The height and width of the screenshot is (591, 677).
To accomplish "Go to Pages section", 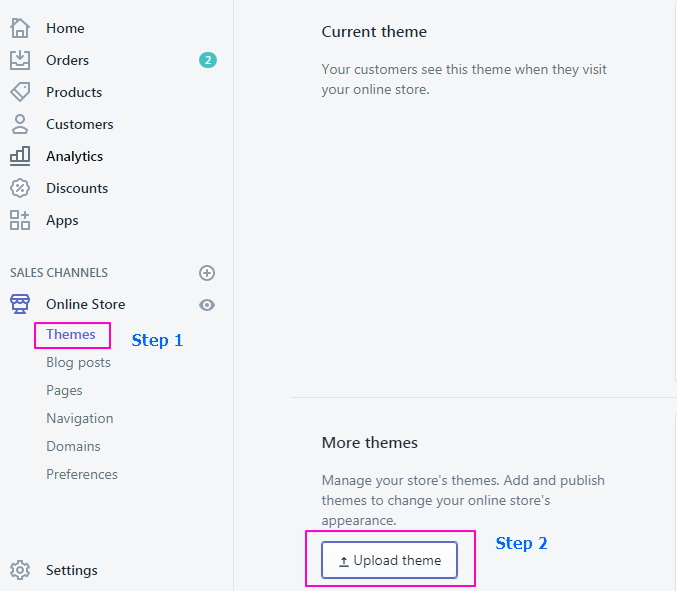I will (64, 390).
